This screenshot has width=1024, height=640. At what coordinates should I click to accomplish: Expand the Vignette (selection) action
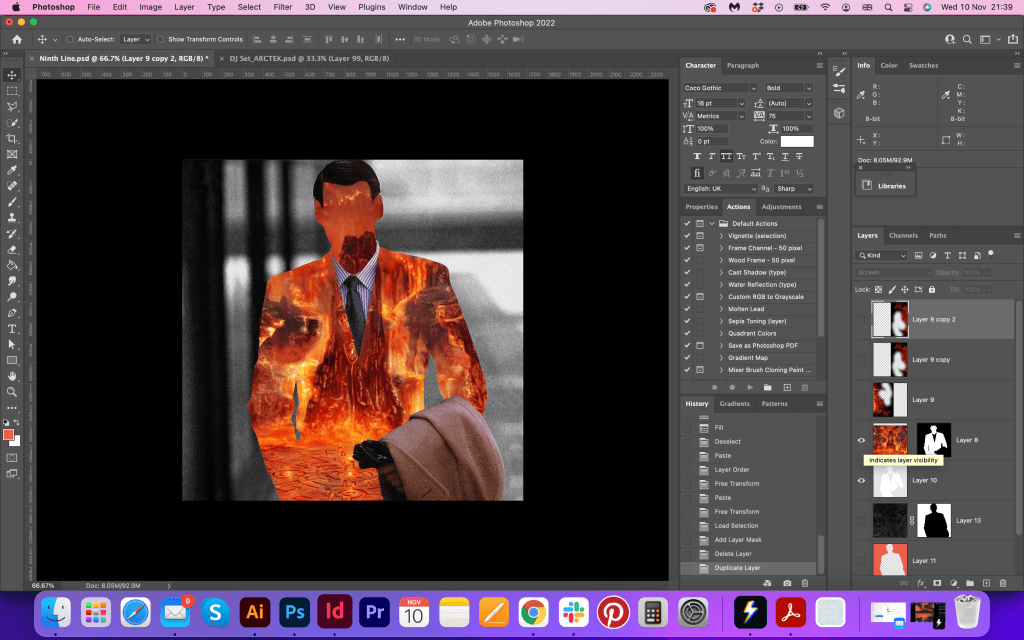721,236
